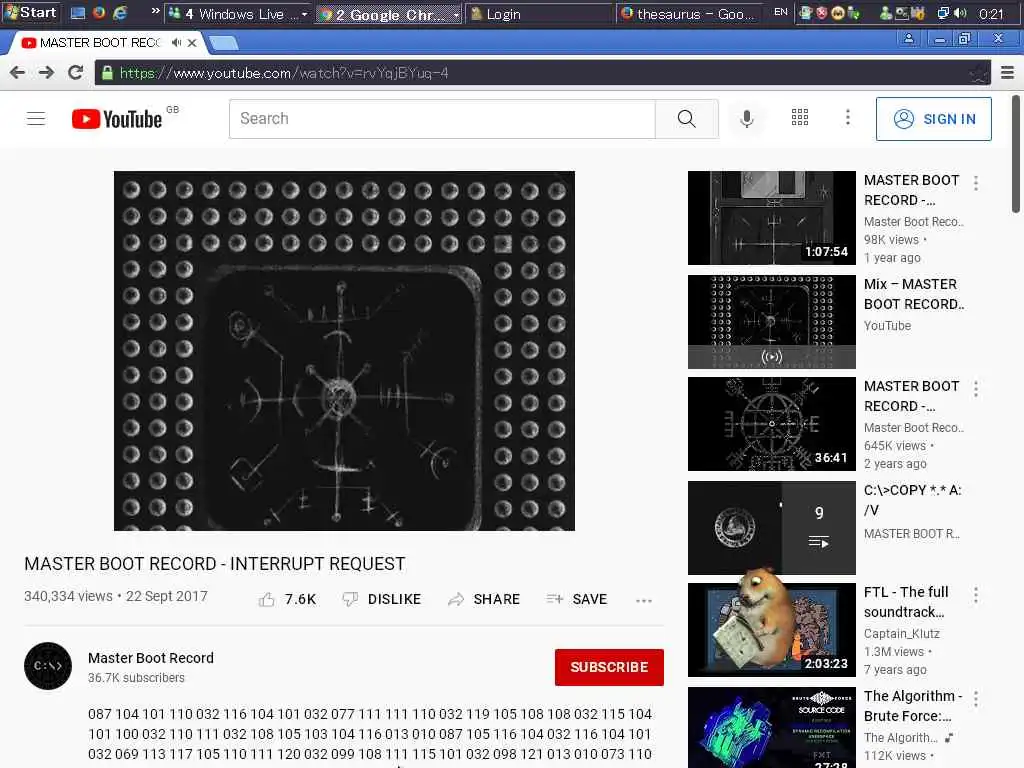Click the YouTube Search input field
The image size is (1024, 768).
point(442,119)
